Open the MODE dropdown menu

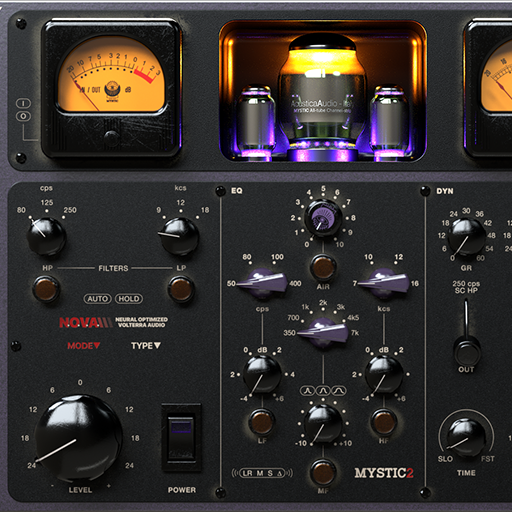coord(83,346)
